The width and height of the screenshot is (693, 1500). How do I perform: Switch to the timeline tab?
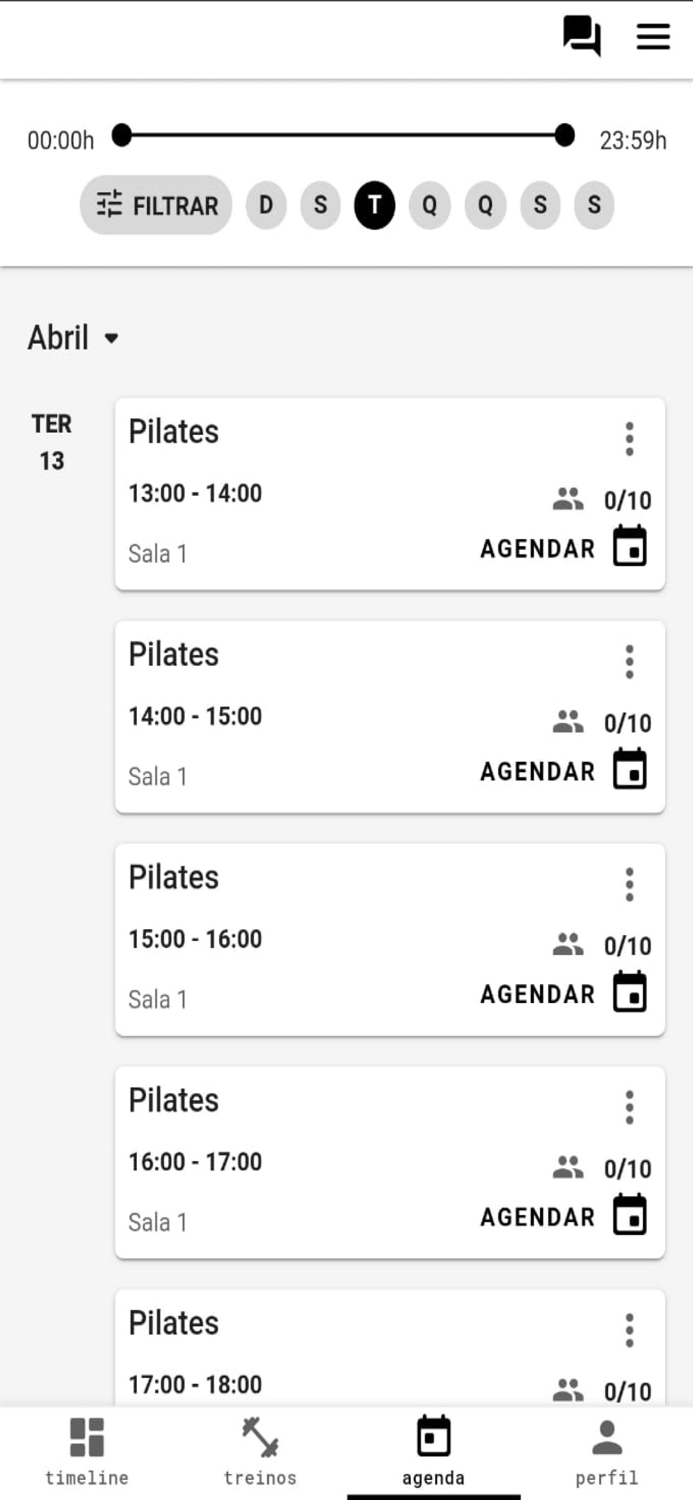point(86,1450)
